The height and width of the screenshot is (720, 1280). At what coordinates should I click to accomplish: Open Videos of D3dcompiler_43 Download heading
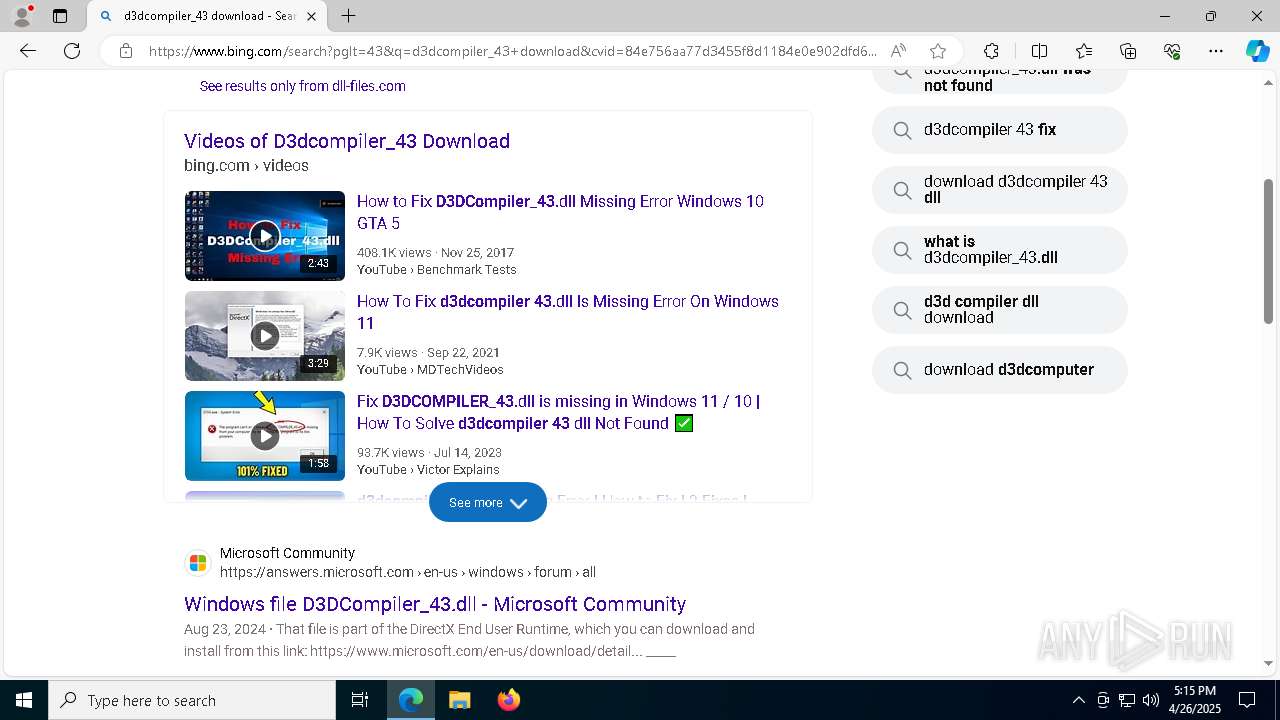[347, 141]
